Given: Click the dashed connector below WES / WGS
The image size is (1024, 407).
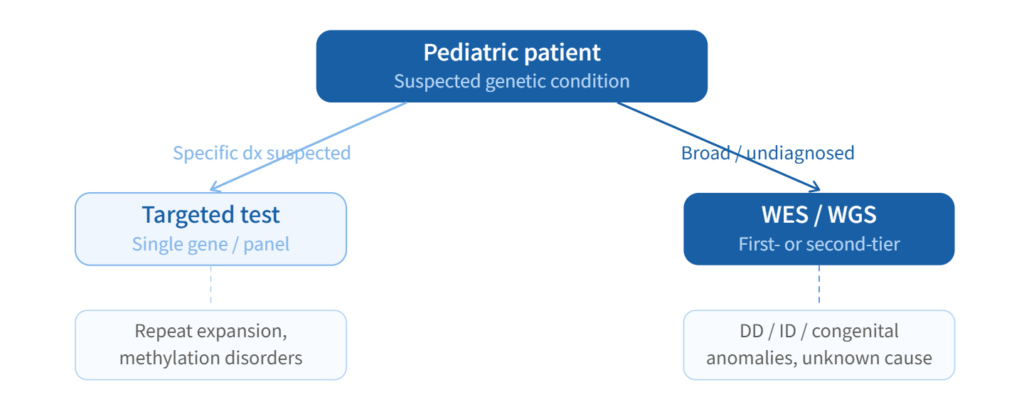Looking at the screenshot, I should point(819,287).
